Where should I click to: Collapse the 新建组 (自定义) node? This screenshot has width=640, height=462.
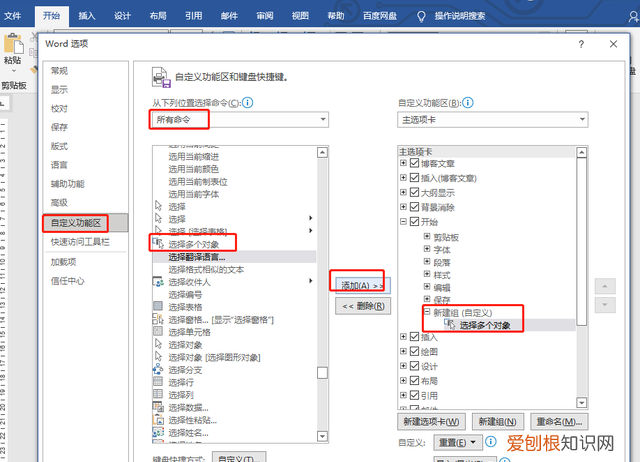427,312
